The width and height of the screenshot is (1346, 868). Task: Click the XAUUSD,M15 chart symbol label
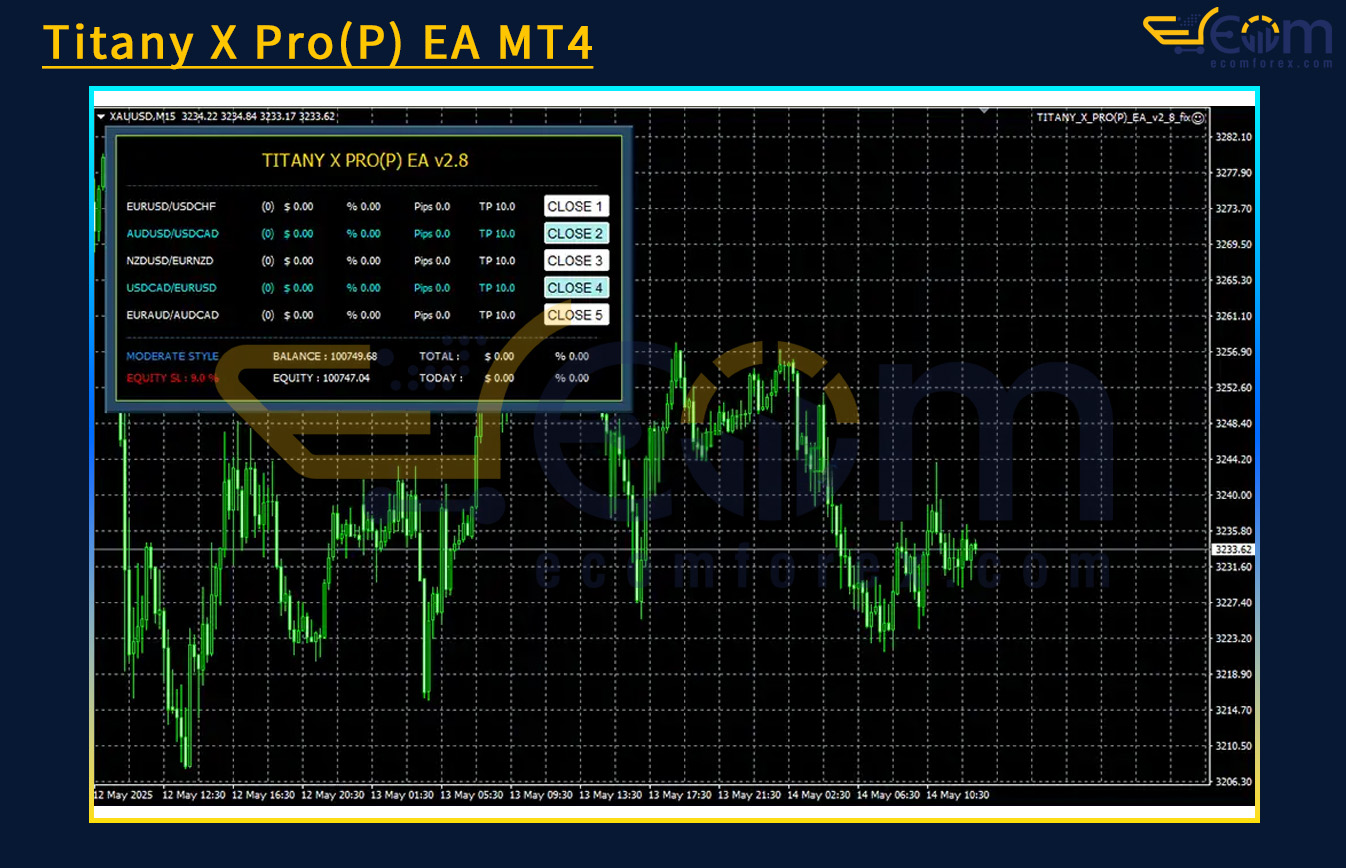tap(143, 117)
